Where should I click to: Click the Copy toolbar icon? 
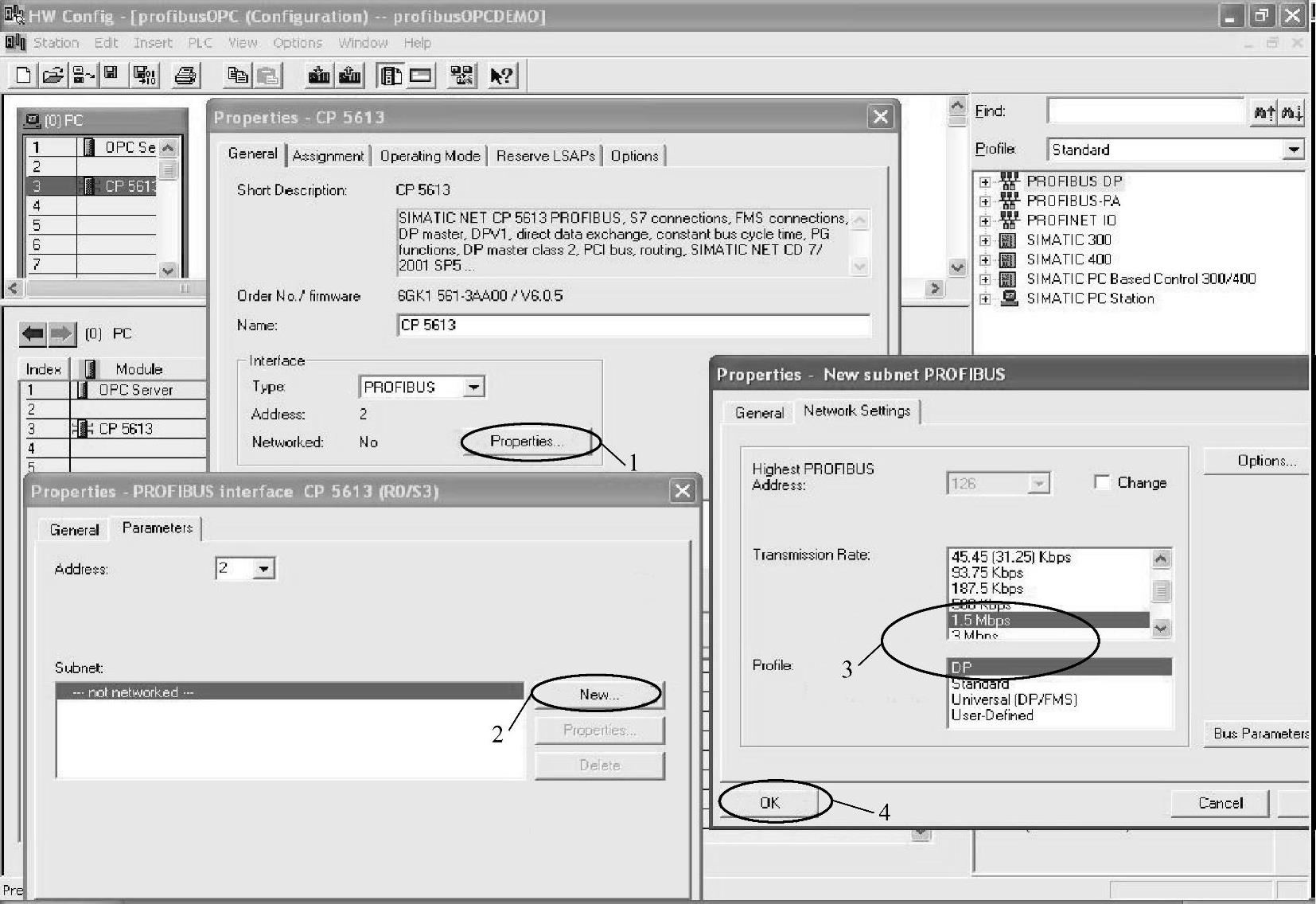[237, 76]
